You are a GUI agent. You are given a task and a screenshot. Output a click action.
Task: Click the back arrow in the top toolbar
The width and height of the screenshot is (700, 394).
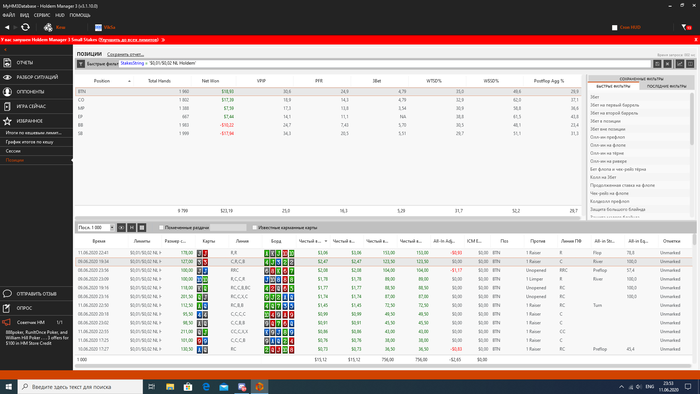click(x=7, y=27)
